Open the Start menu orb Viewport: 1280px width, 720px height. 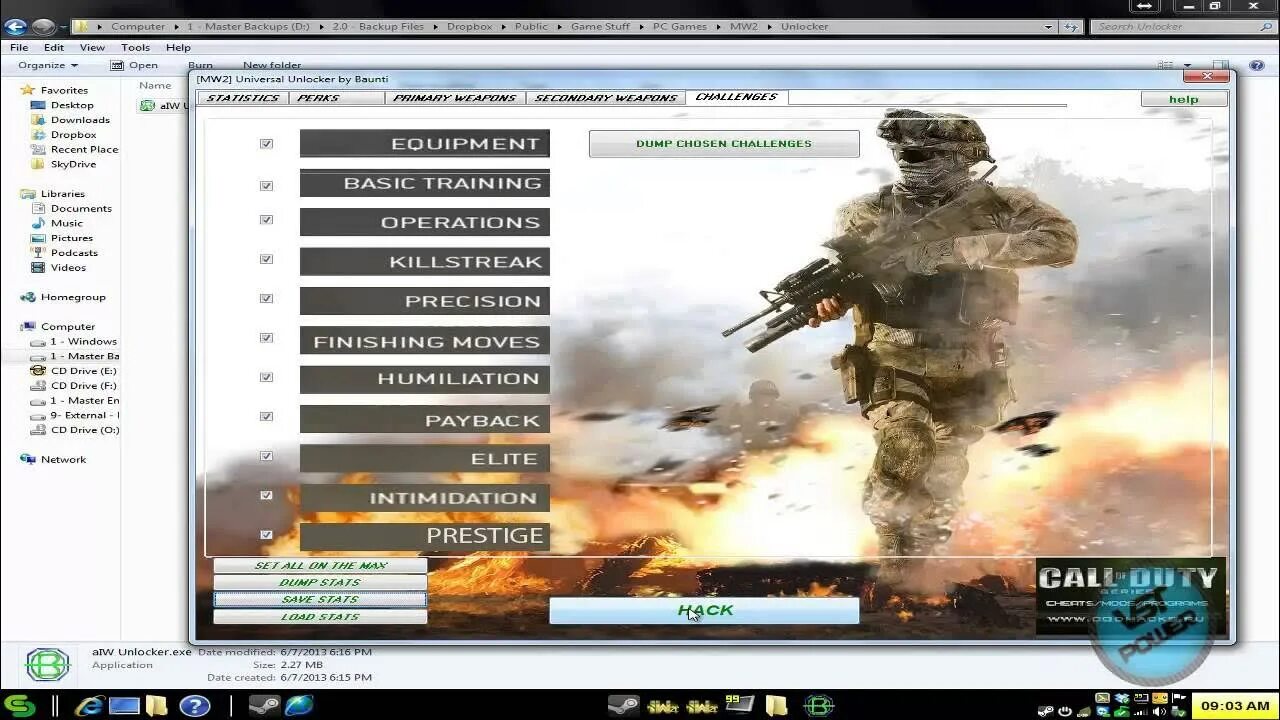click(x=18, y=705)
